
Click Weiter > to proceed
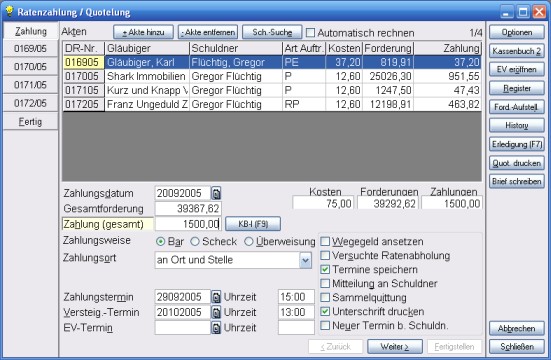[x=395, y=347]
